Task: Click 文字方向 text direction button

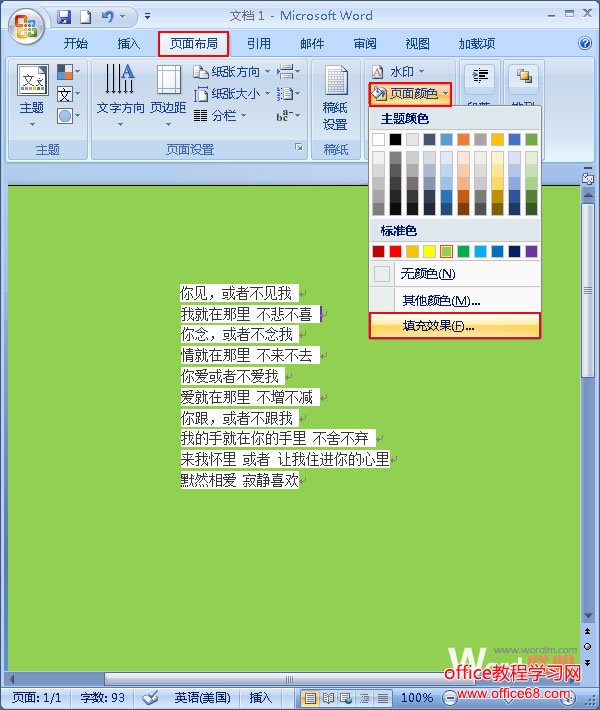Action: [120, 95]
